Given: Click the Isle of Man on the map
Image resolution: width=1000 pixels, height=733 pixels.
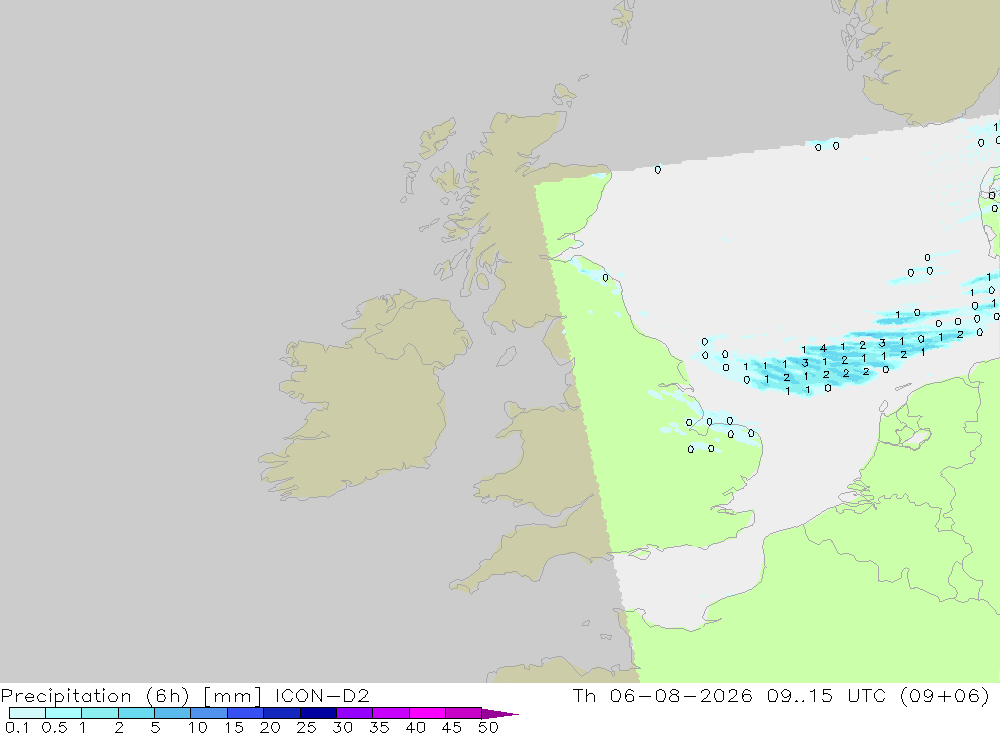Looking at the screenshot, I should pyautogui.click(x=506, y=357).
